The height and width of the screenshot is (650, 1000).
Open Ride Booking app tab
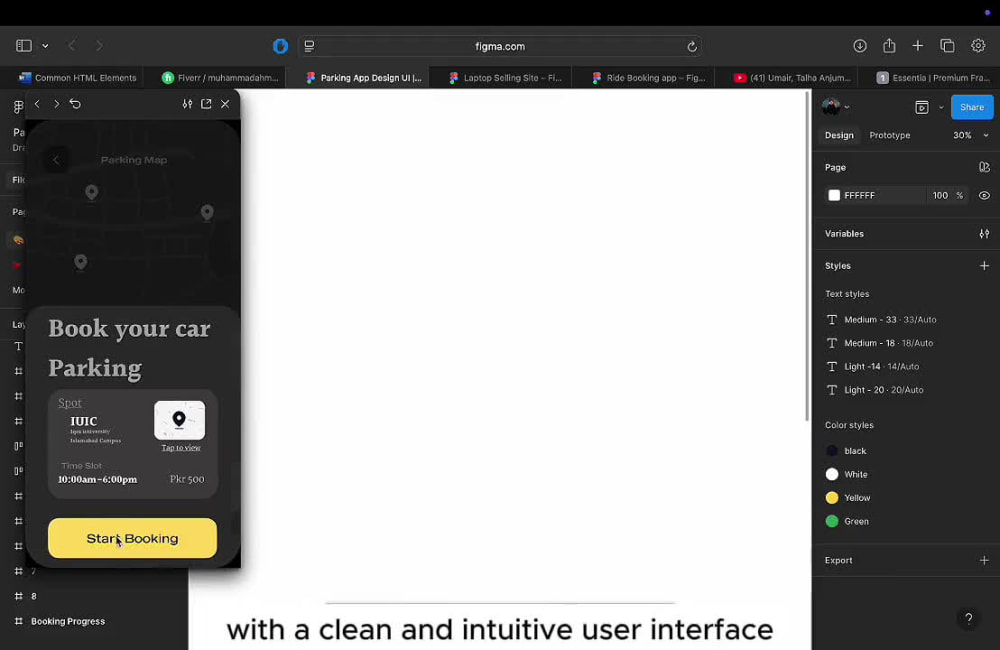pos(649,78)
